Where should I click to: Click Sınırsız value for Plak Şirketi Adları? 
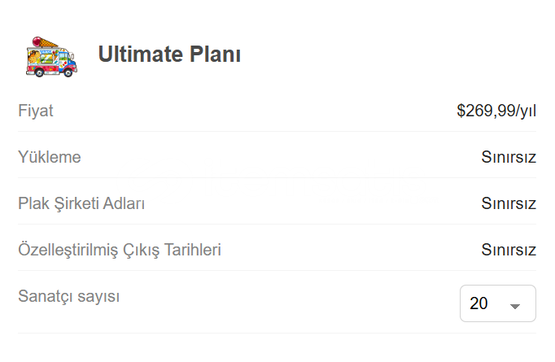(509, 203)
